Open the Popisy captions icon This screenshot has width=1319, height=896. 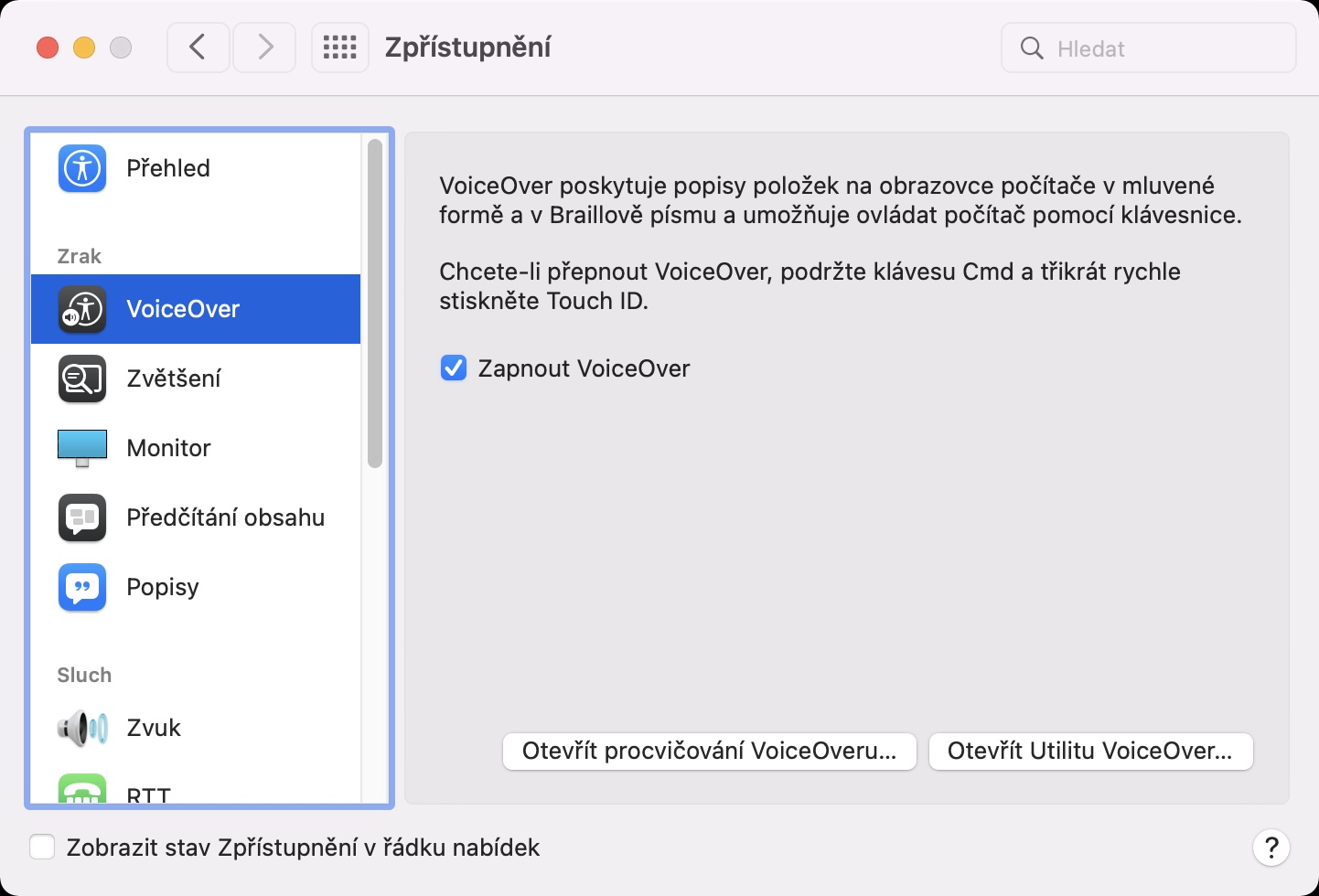pos(82,587)
